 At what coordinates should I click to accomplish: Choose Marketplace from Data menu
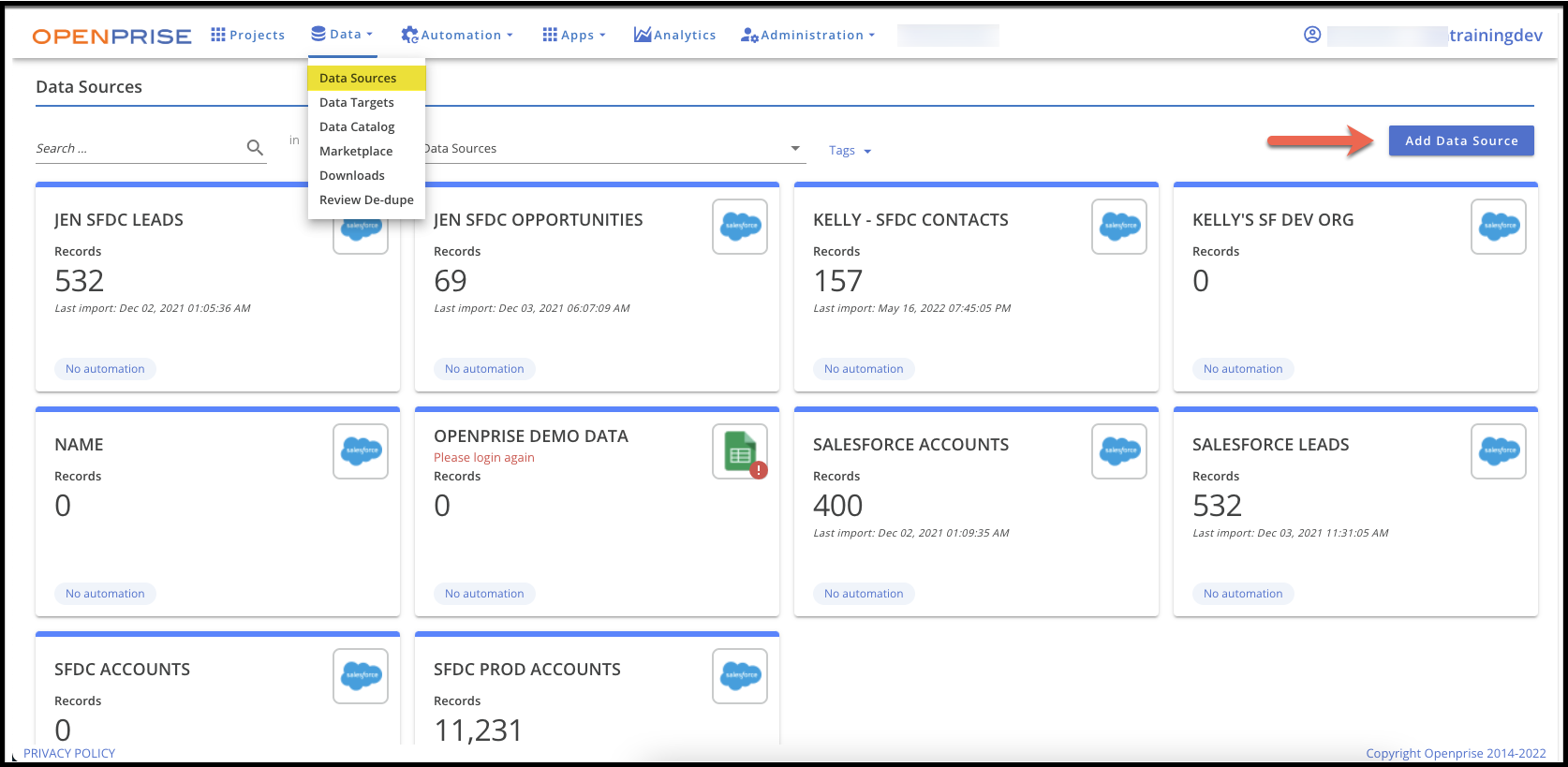(x=366, y=151)
